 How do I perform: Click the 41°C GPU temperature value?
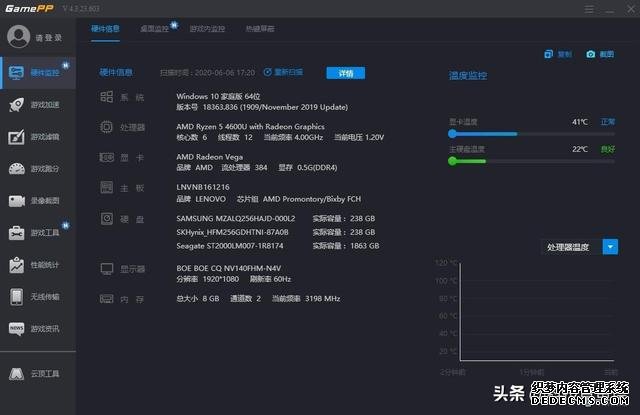click(580, 122)
